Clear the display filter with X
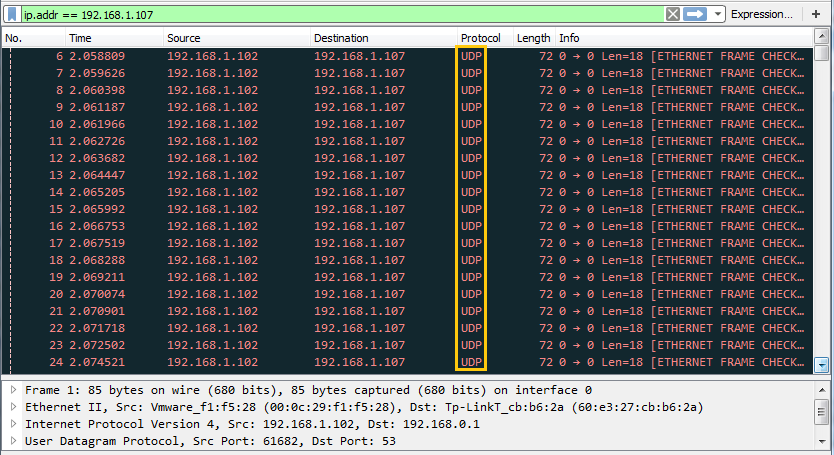The width and height of the screenshot is (834, 455). (673, 14)
